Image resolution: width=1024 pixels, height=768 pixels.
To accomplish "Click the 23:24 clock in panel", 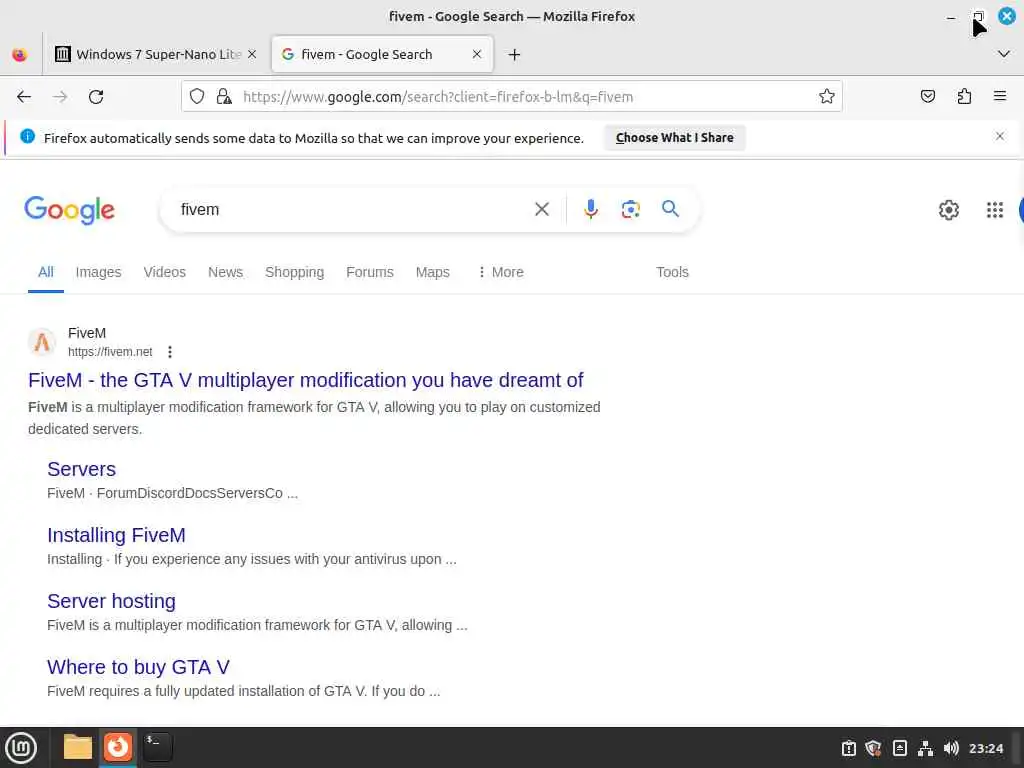I will tap(985, 748).
